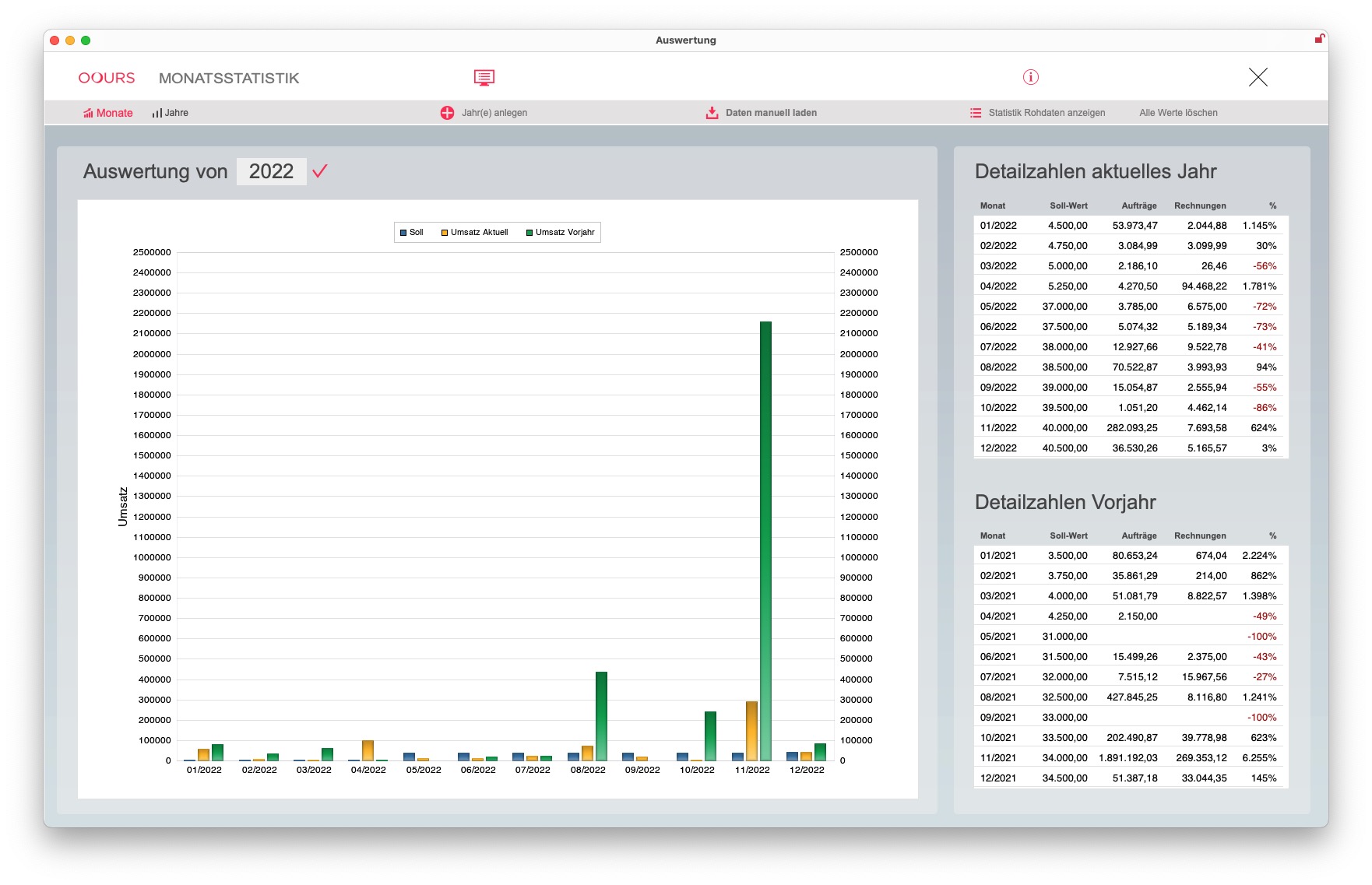The image size is (1372, 885).
Task: Click Rechnungen 15.967,56 for 07/2021
Action: point(1204,677)
